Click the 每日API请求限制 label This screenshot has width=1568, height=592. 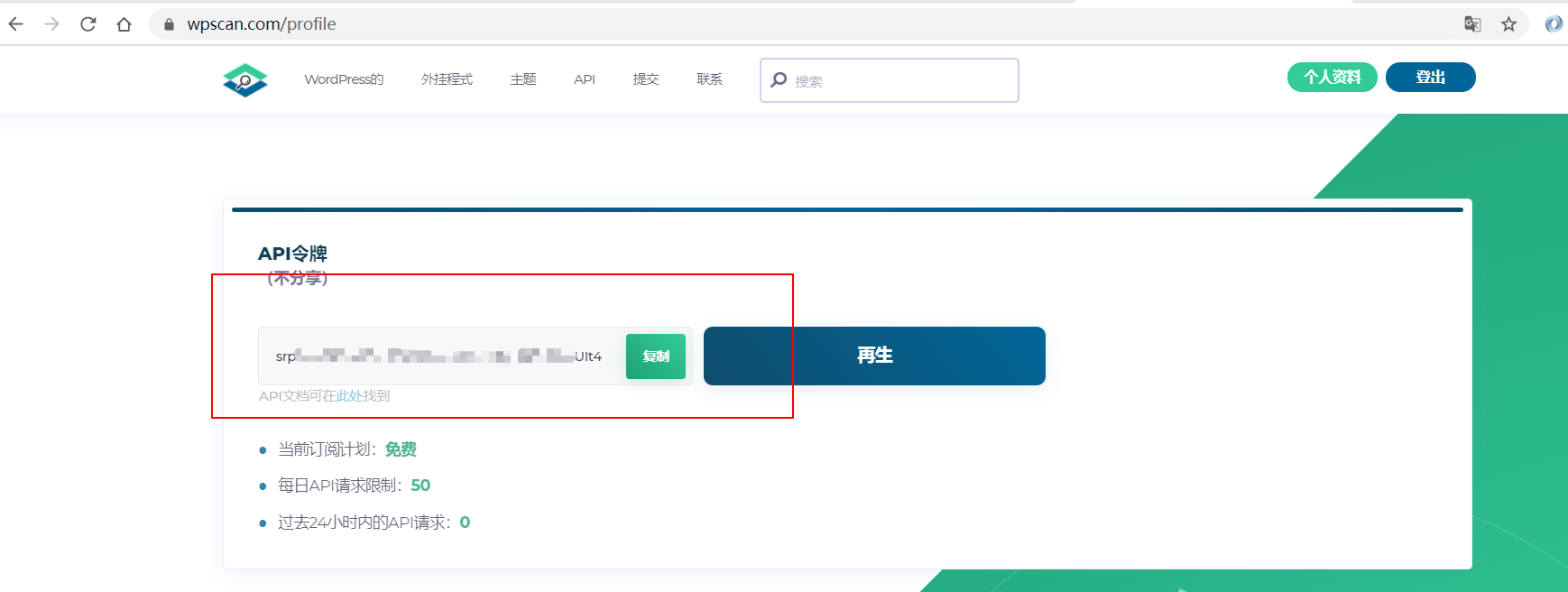(339, 486)
